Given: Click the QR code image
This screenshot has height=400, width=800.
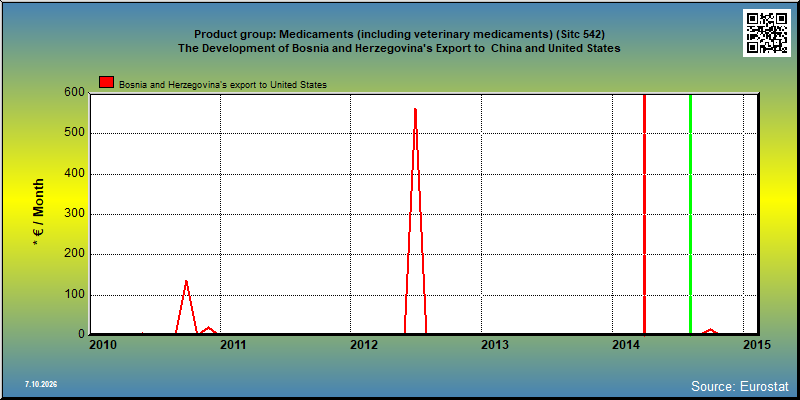Looking at the screenshot, I should point(766,32).
